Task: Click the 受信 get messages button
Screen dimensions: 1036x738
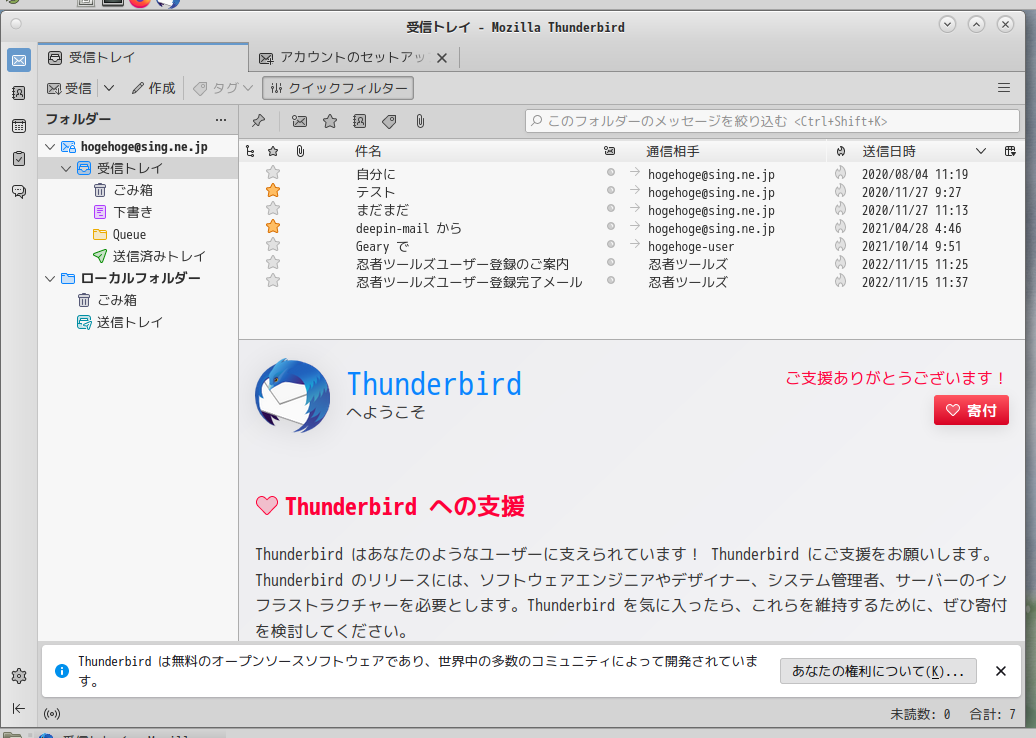Action: pyautogui.click(x=69, y=88)
